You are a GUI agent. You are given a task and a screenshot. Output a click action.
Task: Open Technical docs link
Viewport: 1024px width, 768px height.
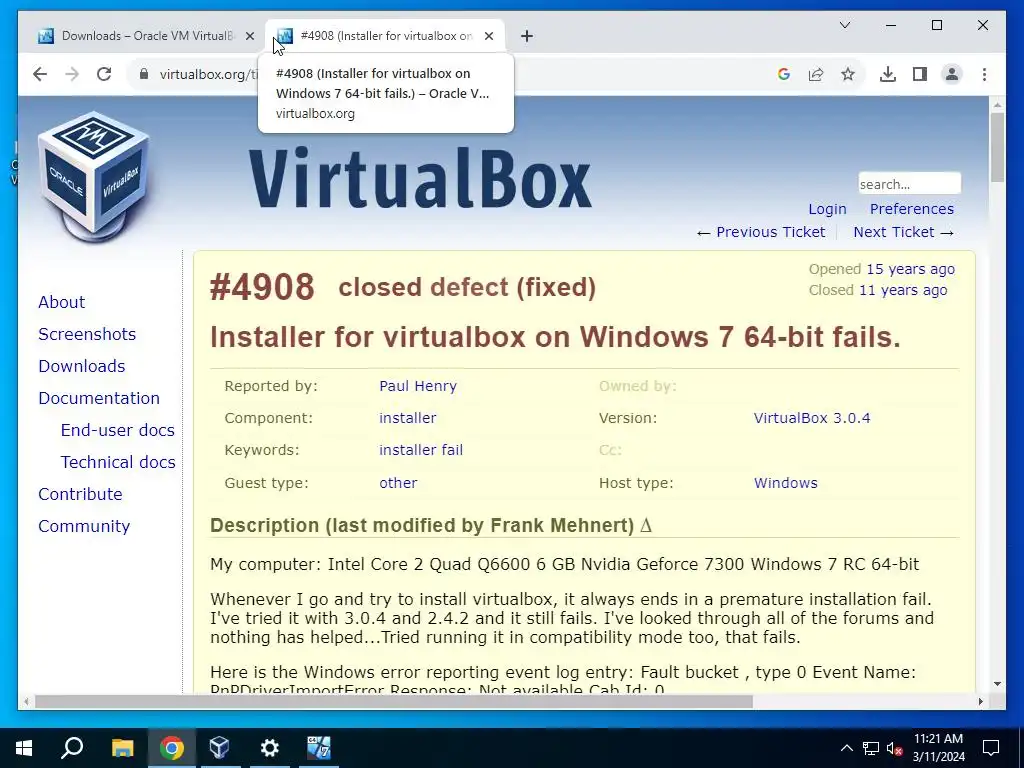118,462
